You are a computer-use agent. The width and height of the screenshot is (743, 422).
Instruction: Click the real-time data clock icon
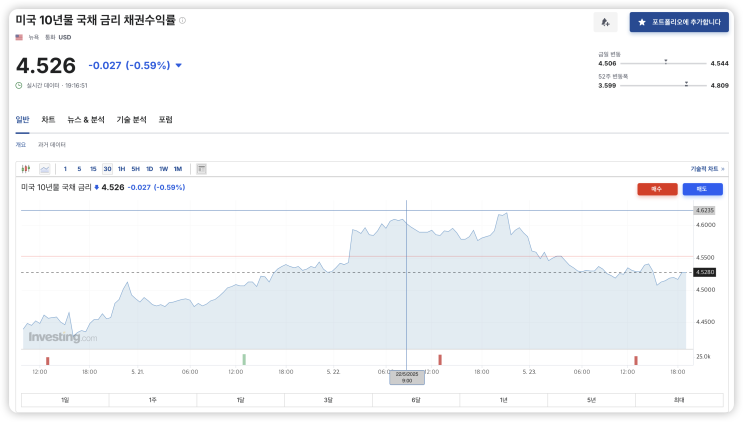point(19,86)
